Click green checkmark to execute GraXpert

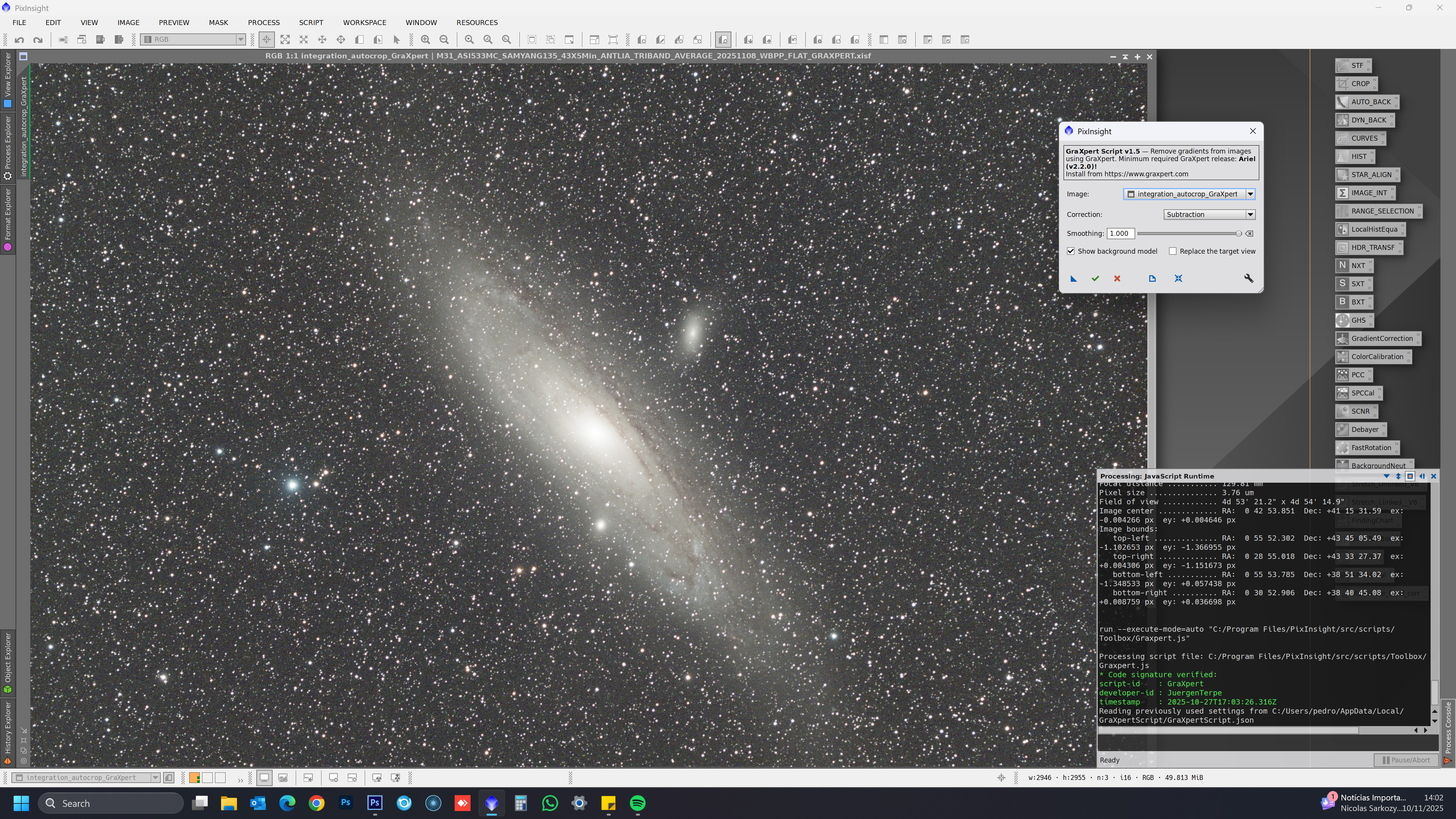click(1095, 279)
